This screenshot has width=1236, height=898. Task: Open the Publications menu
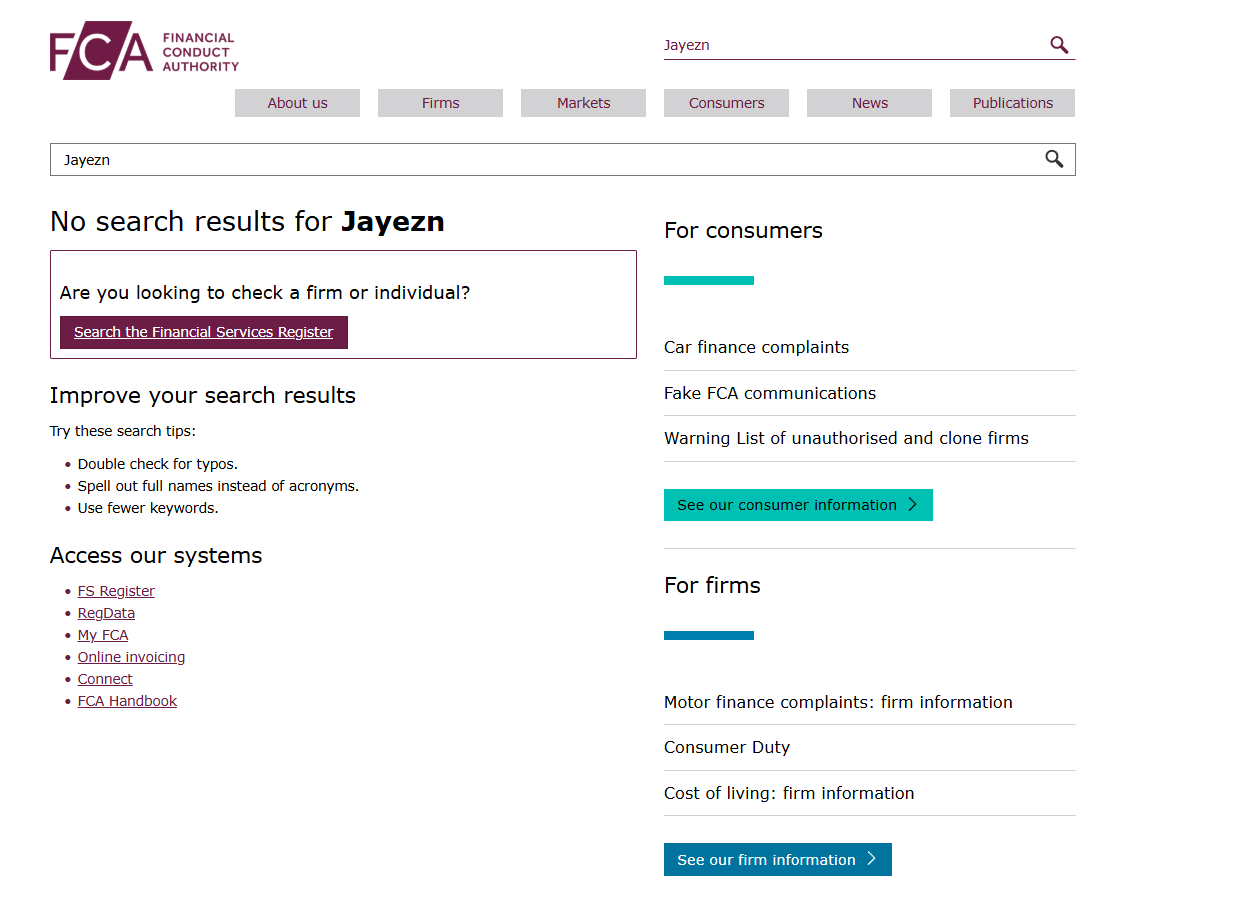(x=1012, y=103)
